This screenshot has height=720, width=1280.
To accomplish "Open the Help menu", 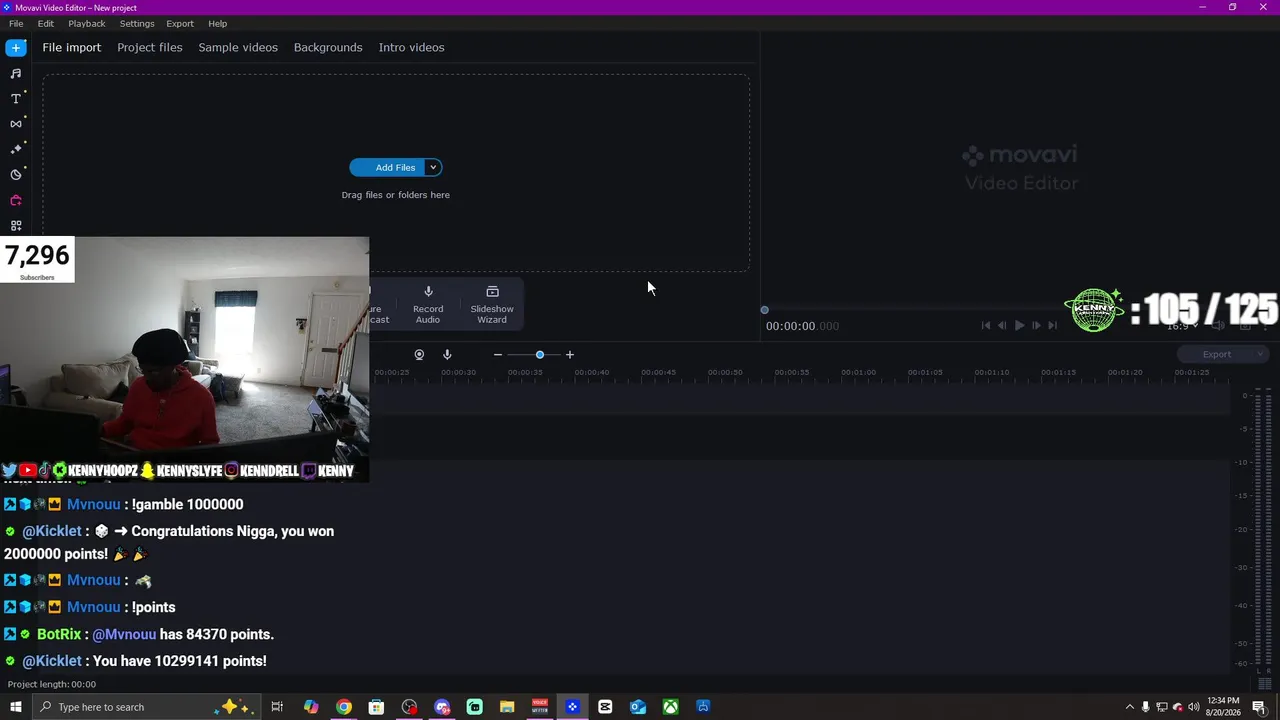I will [x=218, y=24].
